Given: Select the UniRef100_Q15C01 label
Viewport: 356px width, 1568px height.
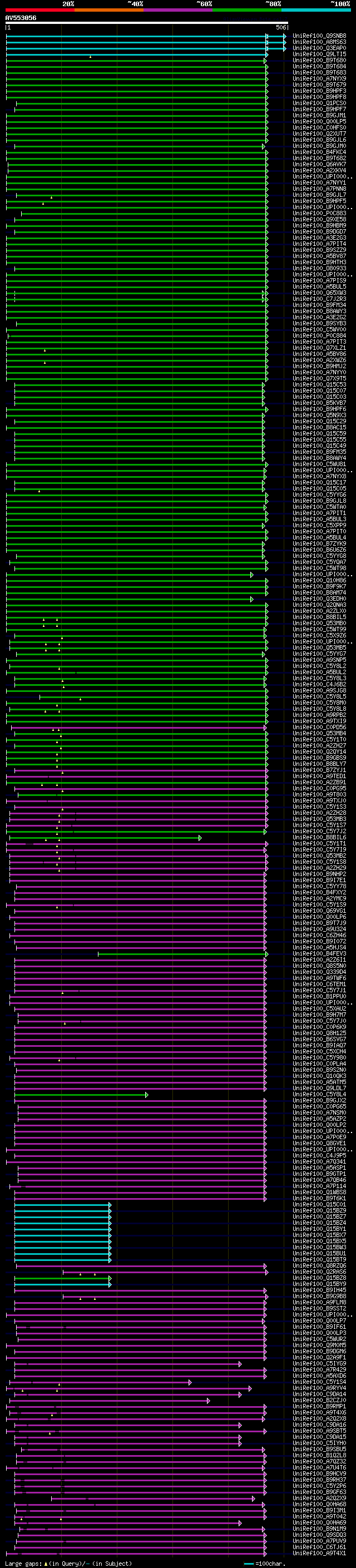Looking at the screenshot, I should [319, 1205].
